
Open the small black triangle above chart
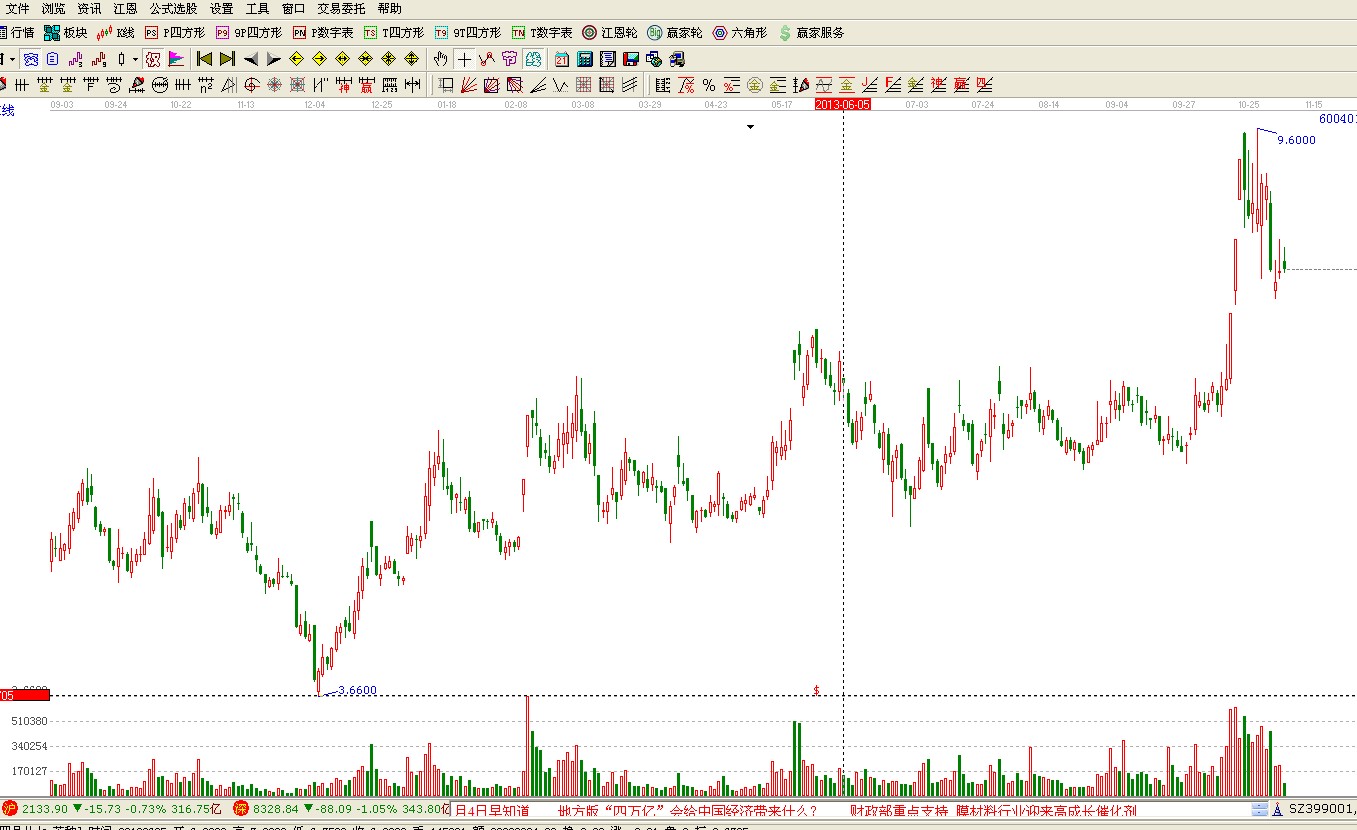click(750, 127)
